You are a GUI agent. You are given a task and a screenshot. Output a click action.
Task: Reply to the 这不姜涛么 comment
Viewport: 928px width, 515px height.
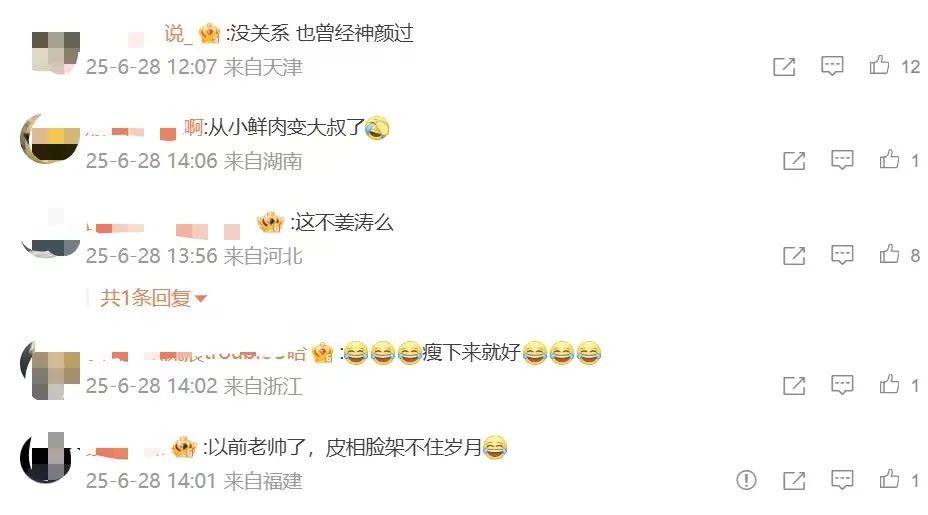point(842,255)
